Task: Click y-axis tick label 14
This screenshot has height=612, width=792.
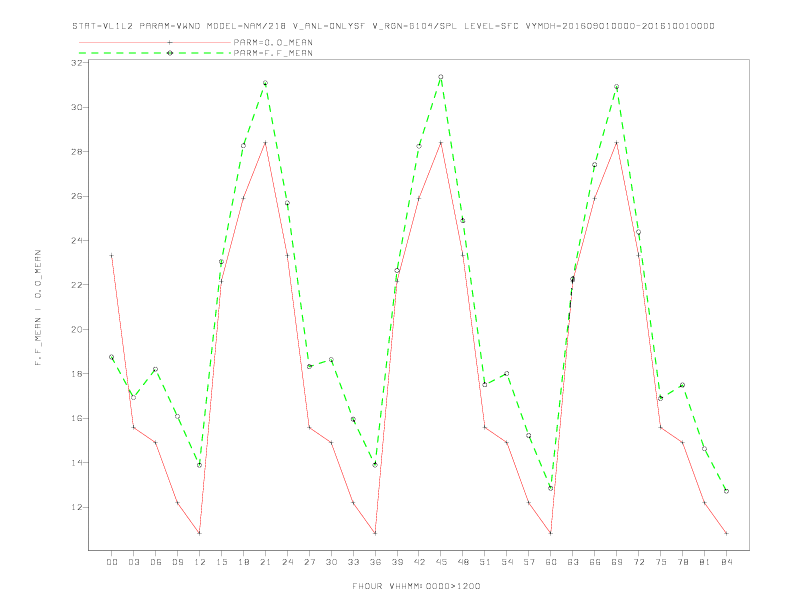Action: [x=77, y=463]
